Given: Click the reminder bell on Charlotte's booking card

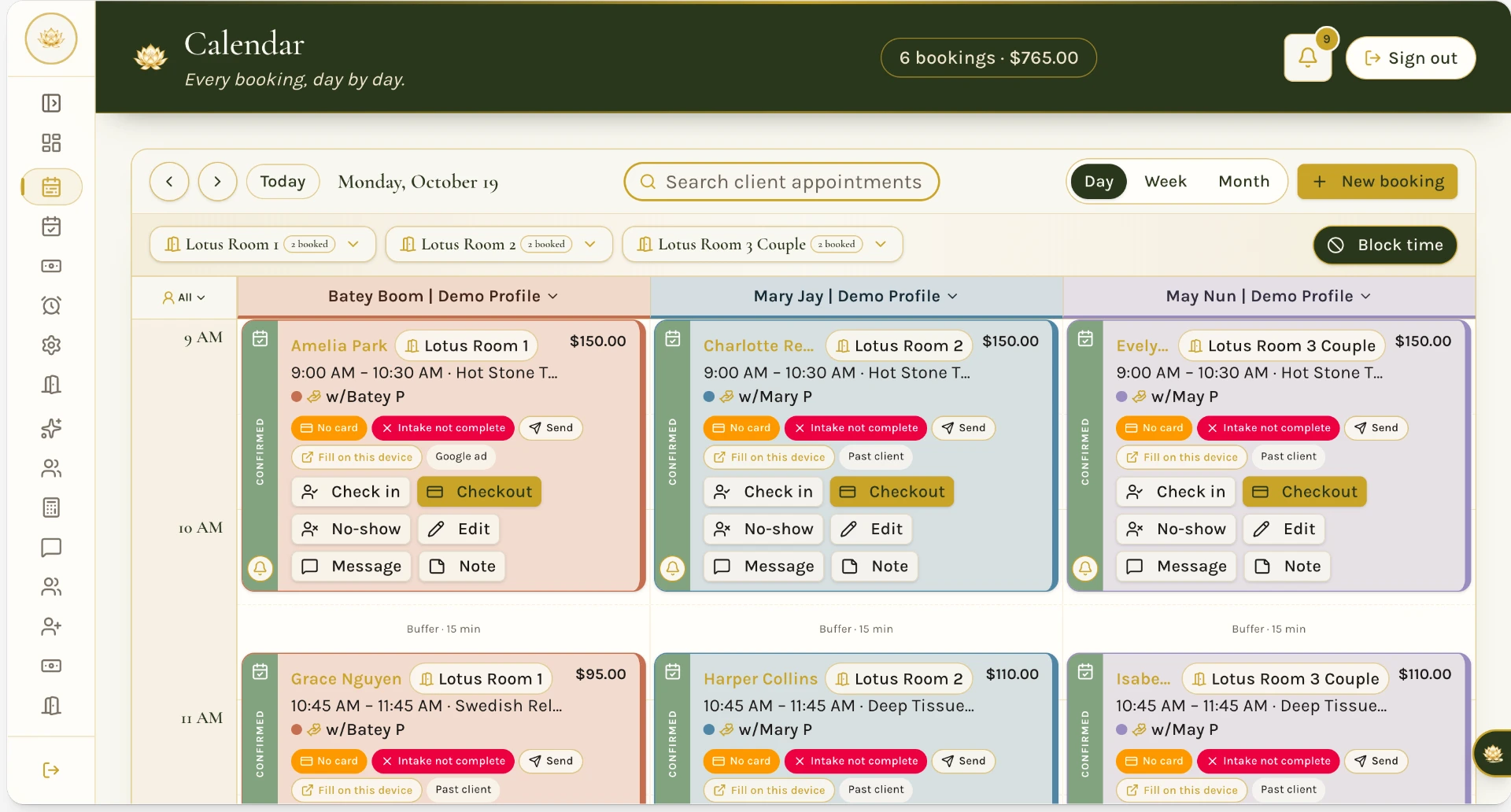Looking at the screenshot, I should [x=673, y=567].
